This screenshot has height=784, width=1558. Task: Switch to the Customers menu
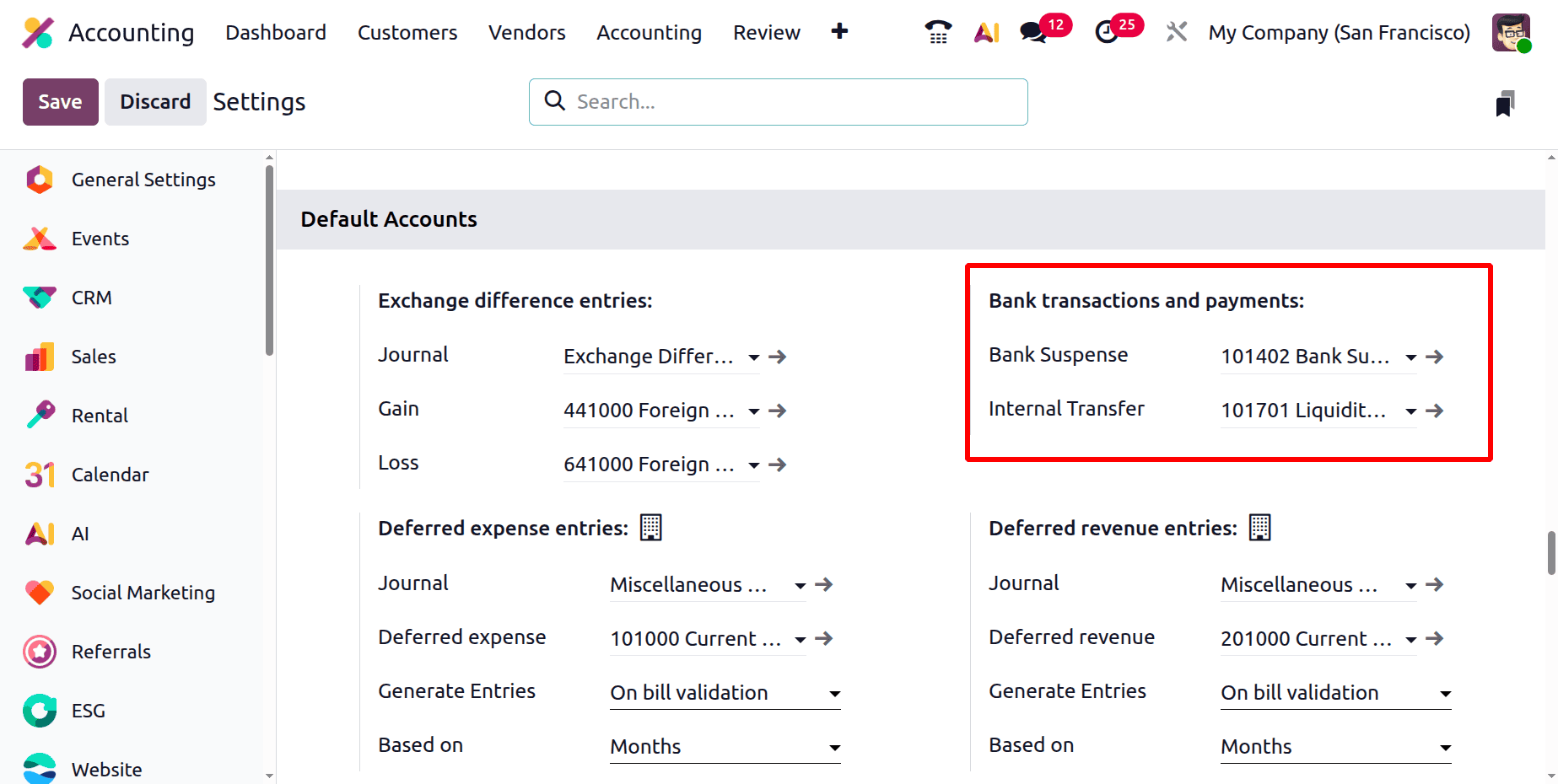[x=407, y=32]
